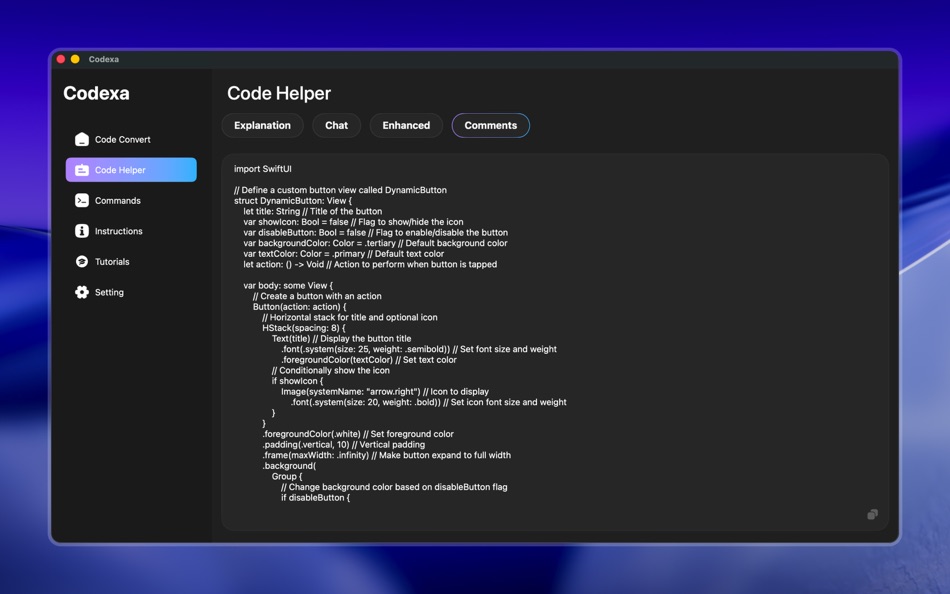
Task: Click the Codexa sidebar heading
Action: (x=96, y=93)
